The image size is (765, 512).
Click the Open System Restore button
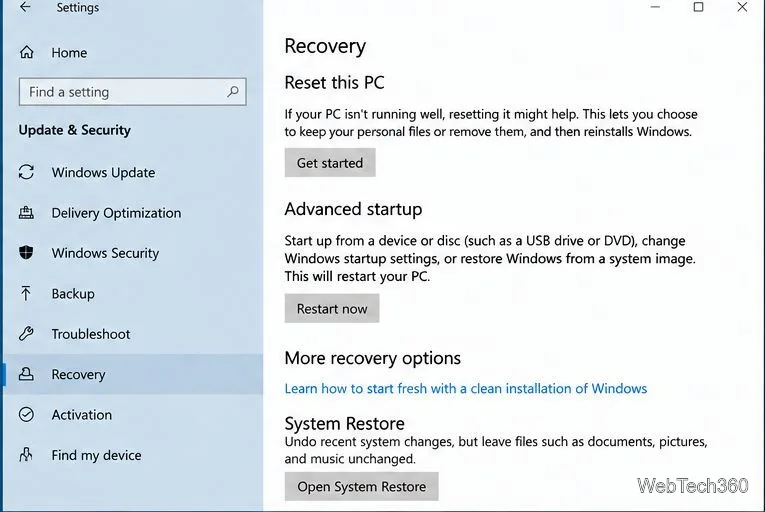pos(362,487)
